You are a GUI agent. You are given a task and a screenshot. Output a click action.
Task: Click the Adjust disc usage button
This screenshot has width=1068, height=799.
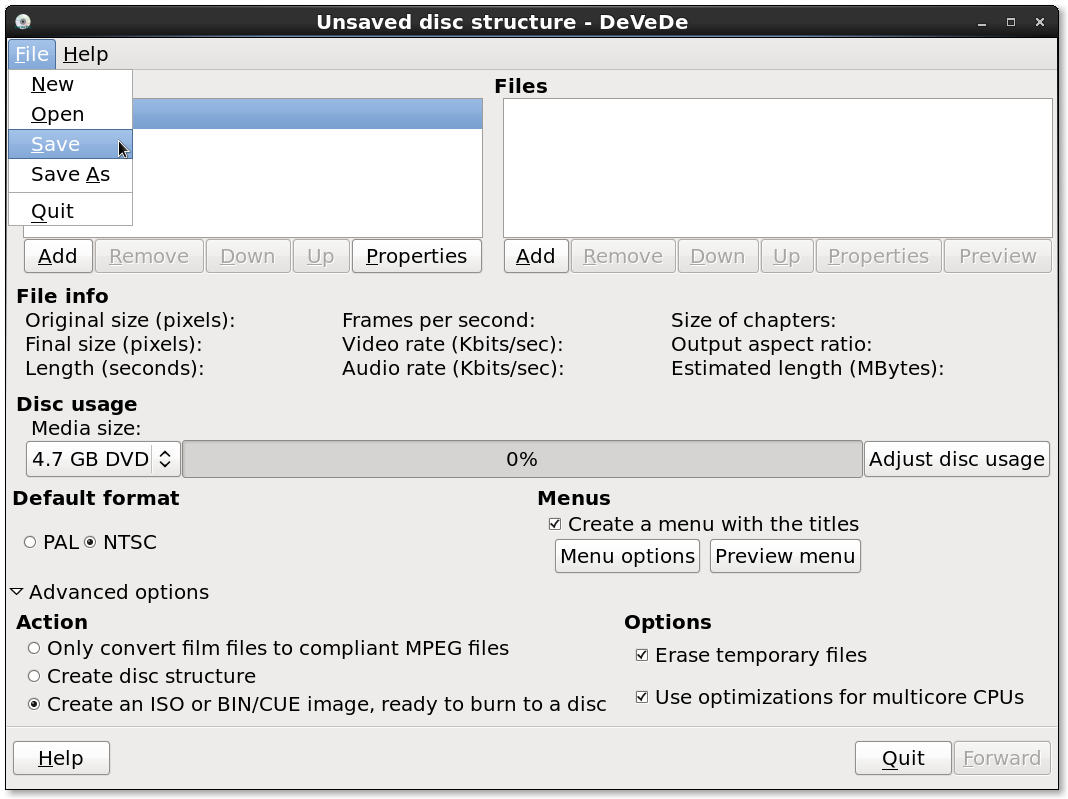957,459
